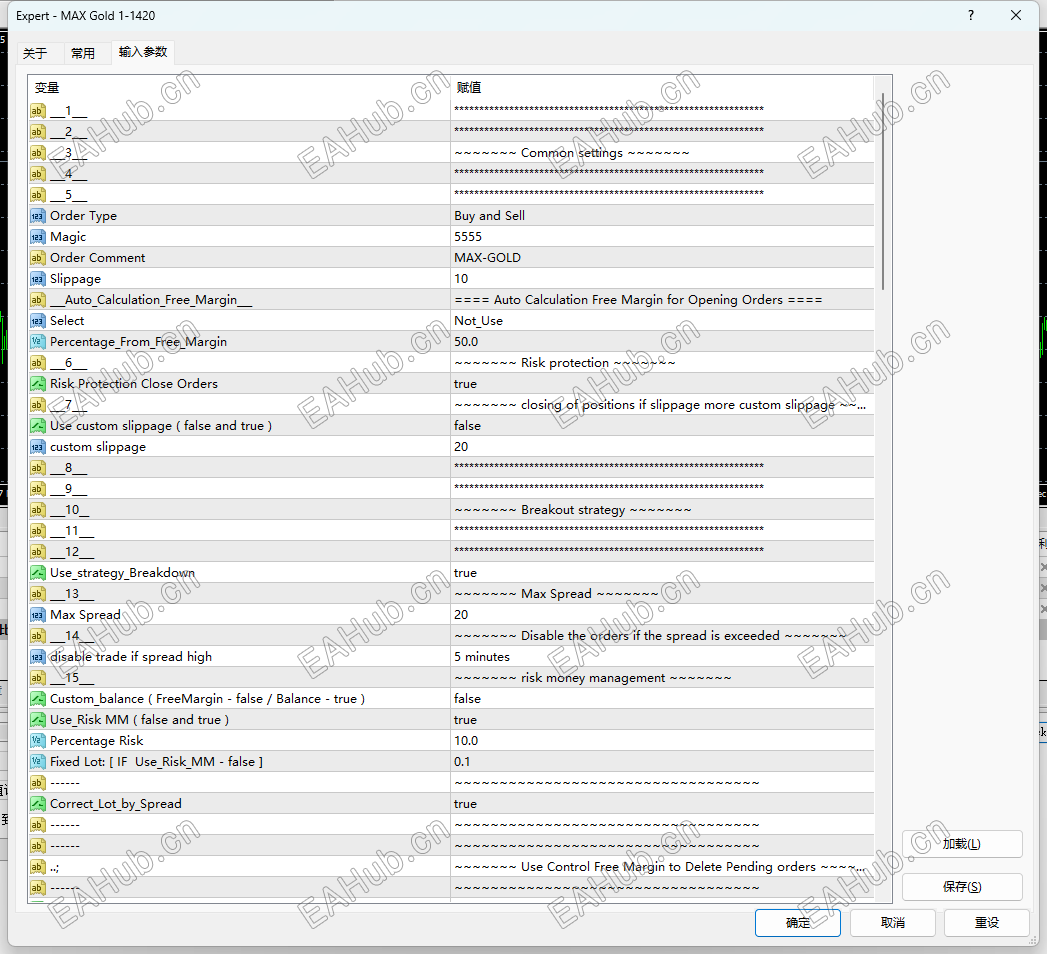
Task: Click the integer icon beside Order Type
Action: [38, 216]
